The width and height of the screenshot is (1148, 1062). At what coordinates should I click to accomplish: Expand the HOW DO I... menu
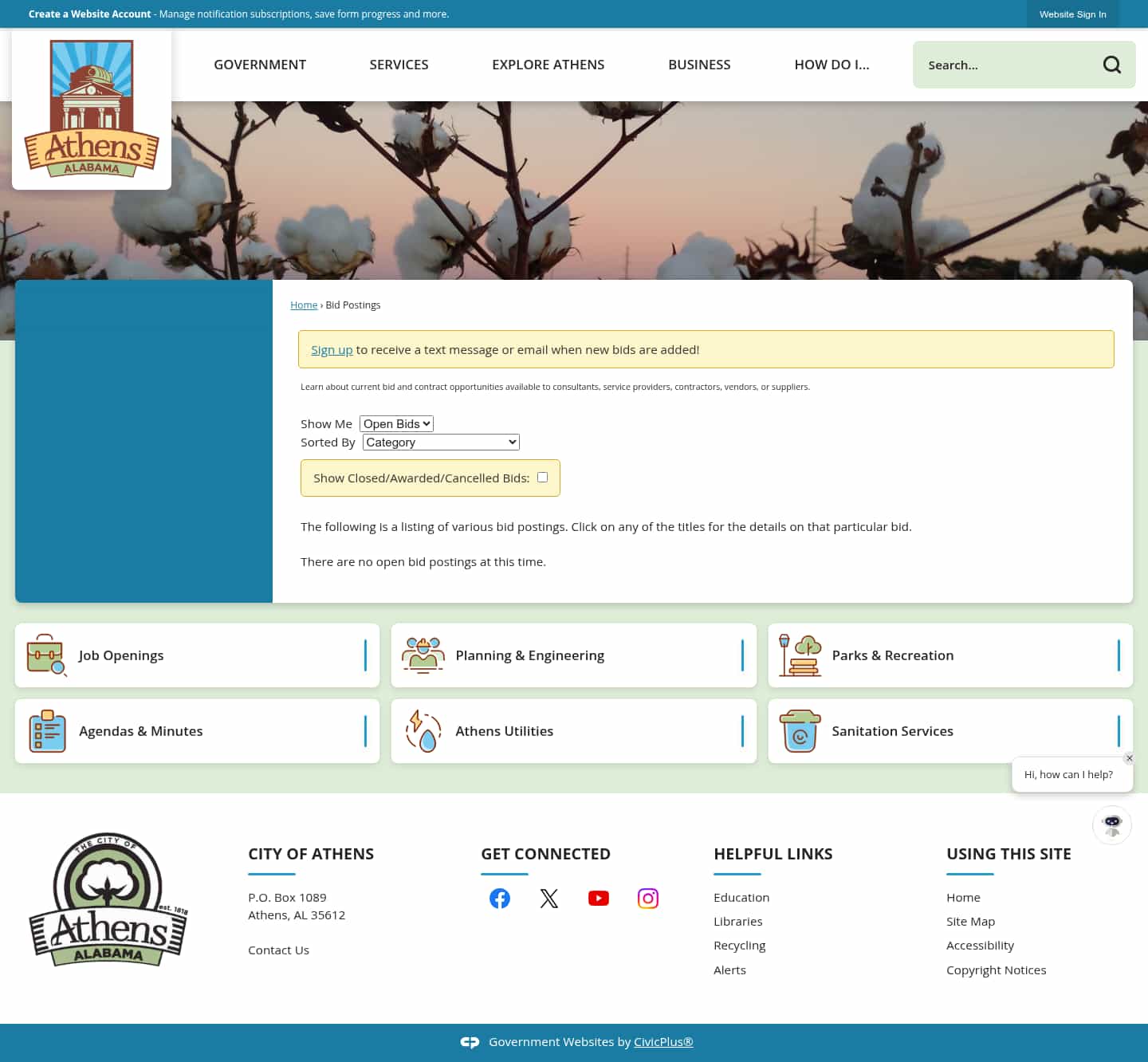[x=832, y=65]
